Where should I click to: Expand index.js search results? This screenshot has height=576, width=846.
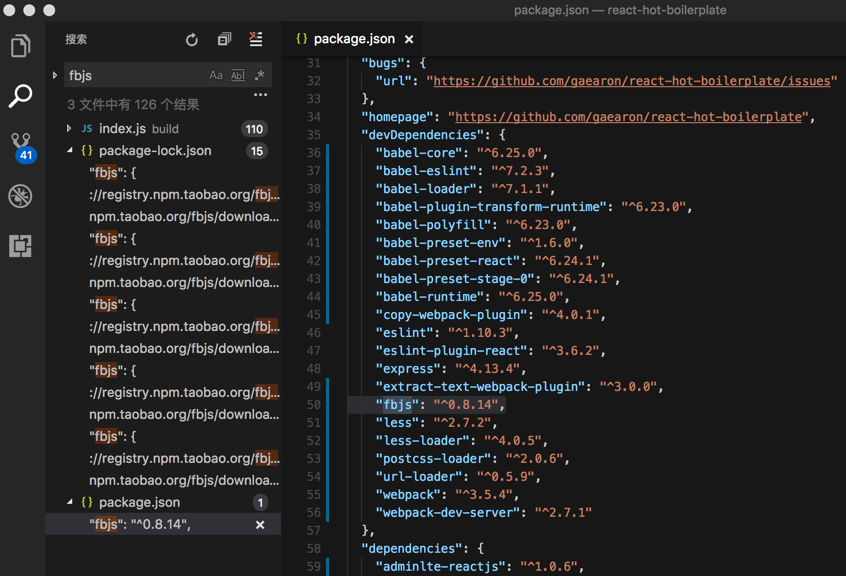(69, 129)
